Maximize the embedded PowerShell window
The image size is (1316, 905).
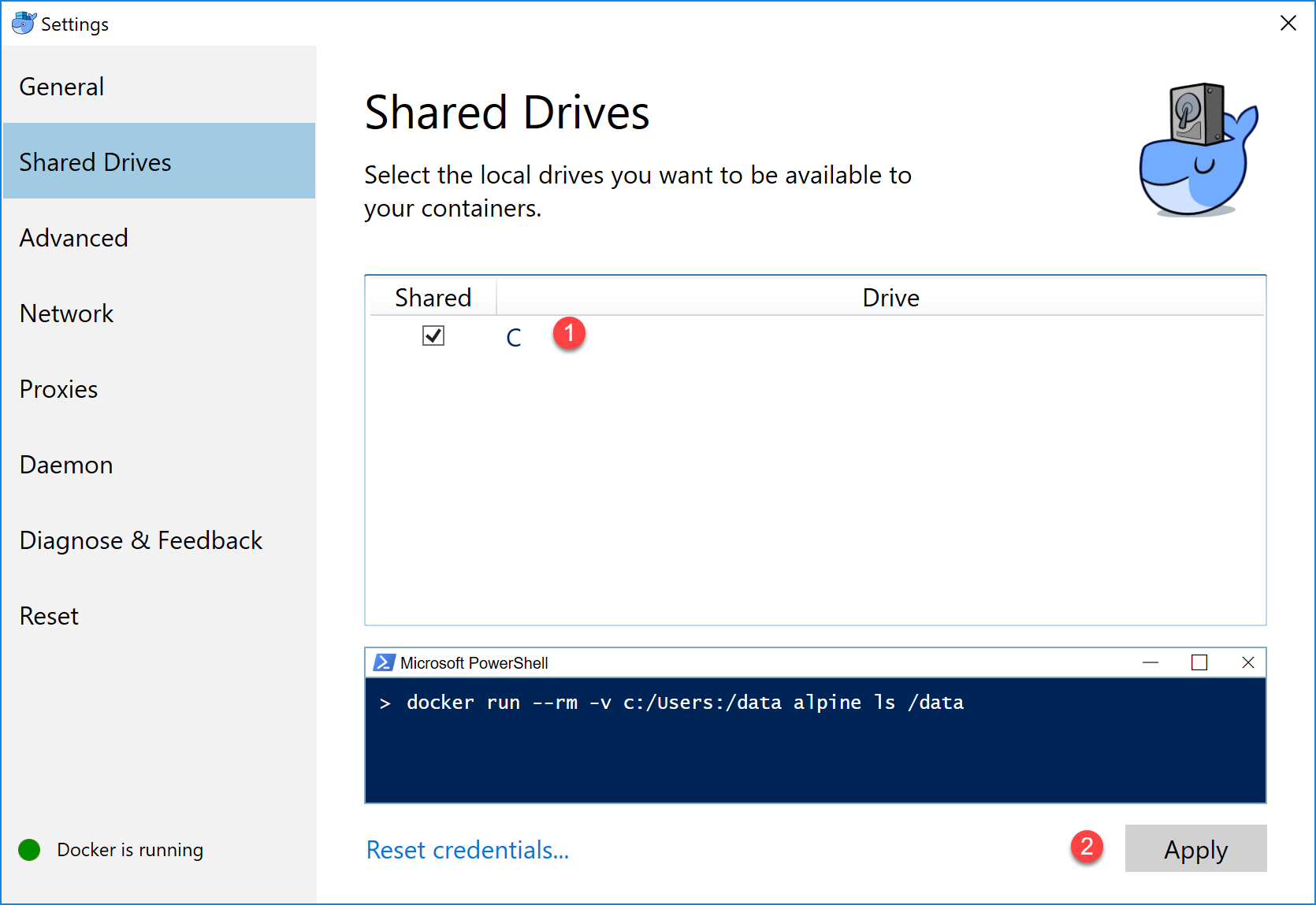point(1199,662)
